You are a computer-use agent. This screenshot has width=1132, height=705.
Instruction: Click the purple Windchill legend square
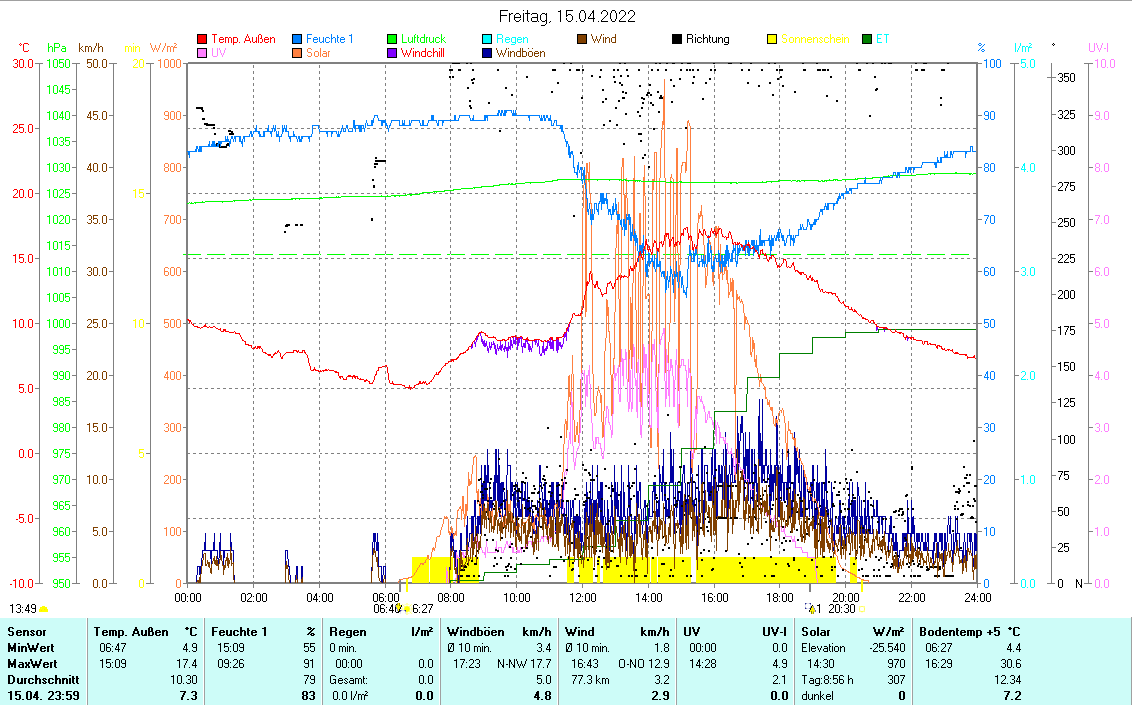[392, 53]
